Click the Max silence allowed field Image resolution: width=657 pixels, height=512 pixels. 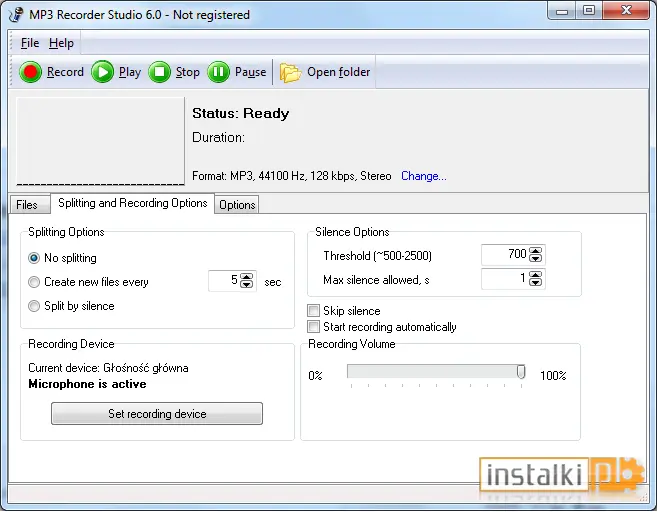[505, 279]
